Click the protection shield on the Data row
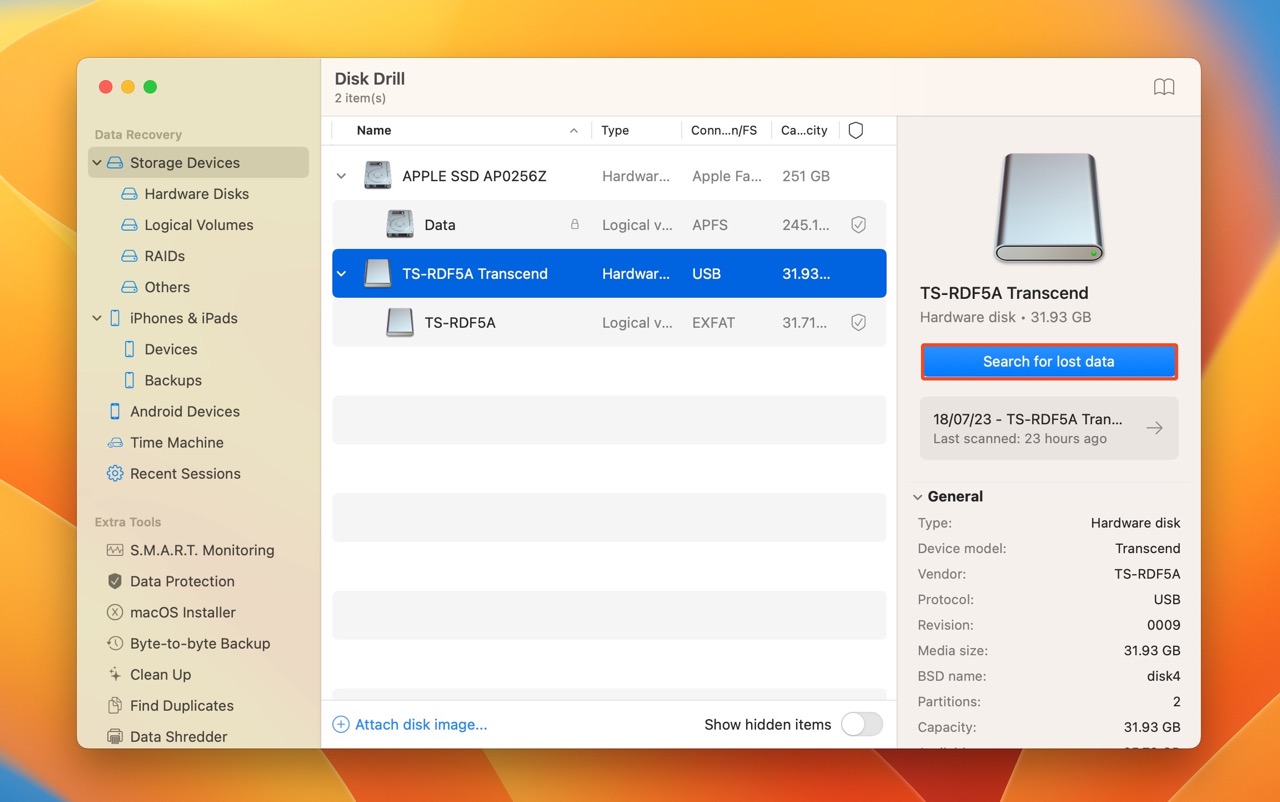Viewport: 1280px width, 802px height. point(858,225)
